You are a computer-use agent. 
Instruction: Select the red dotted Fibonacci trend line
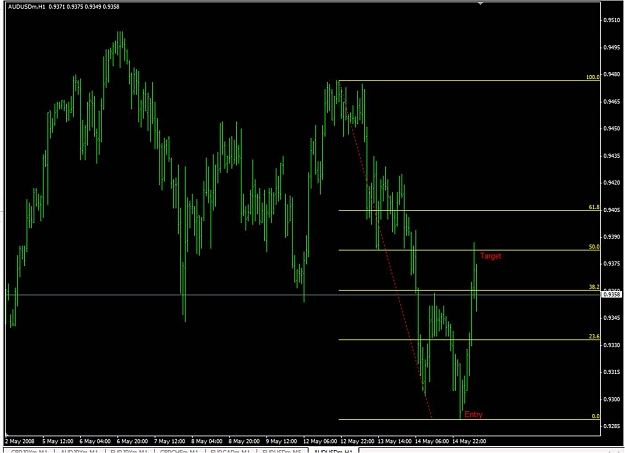point(386,251)
